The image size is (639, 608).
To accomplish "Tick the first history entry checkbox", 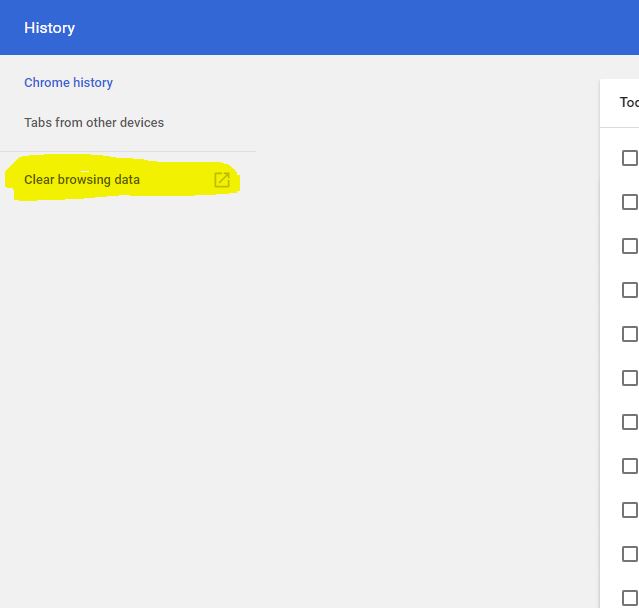I will pos(629,158).
